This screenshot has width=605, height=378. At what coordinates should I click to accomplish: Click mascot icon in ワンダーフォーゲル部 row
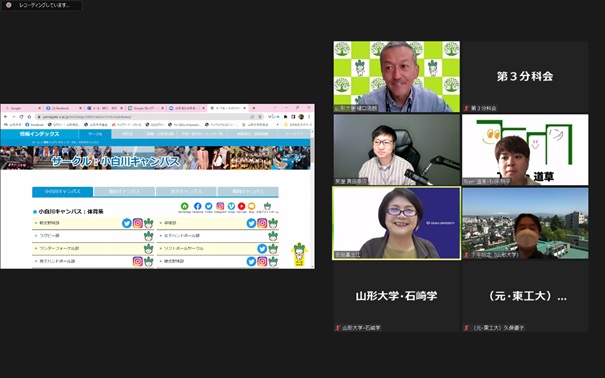pyautogui.click(x=149, y=248)
